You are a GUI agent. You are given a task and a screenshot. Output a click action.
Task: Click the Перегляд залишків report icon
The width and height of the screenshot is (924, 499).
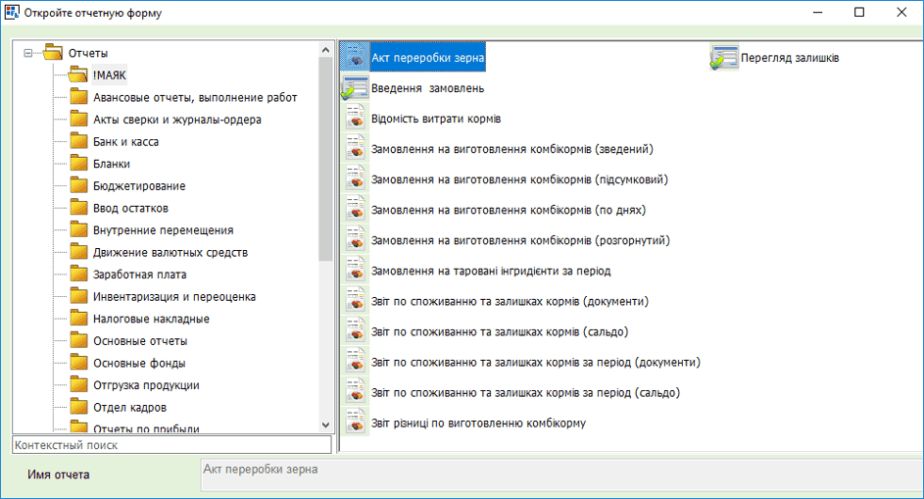(x=723, y=58)
